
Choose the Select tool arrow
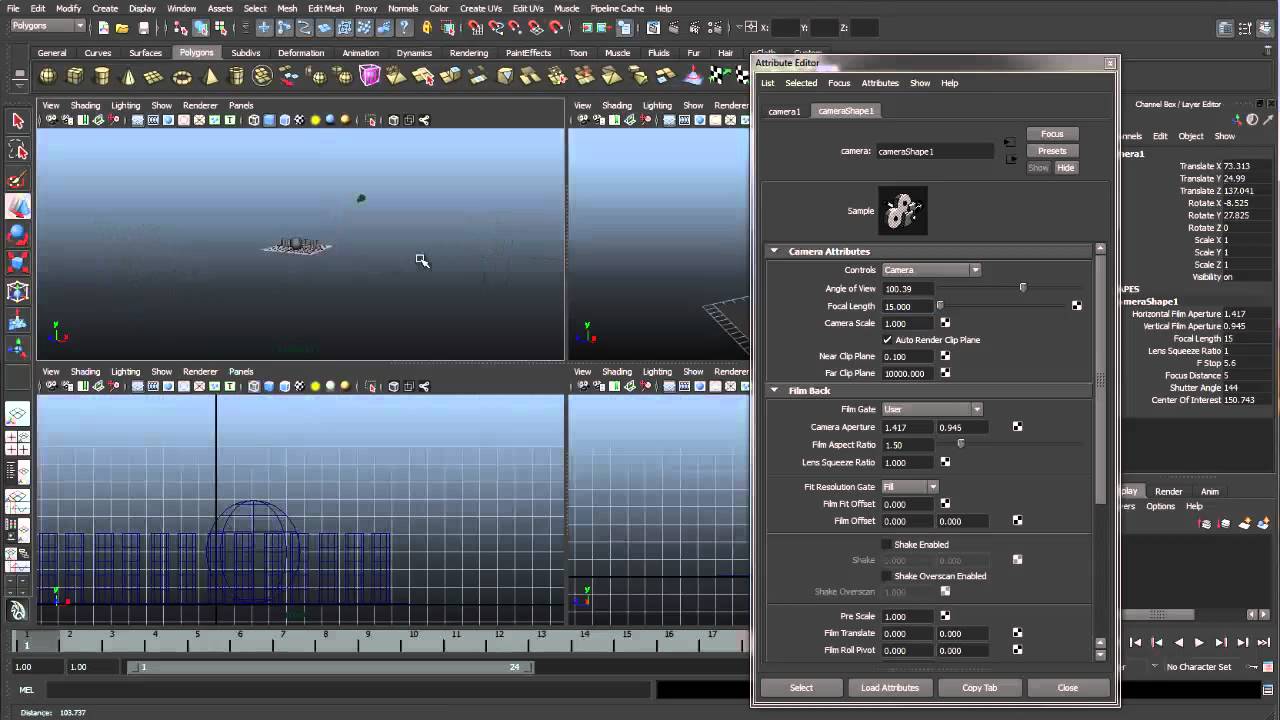pyautogui.click(x=18, y=120)
